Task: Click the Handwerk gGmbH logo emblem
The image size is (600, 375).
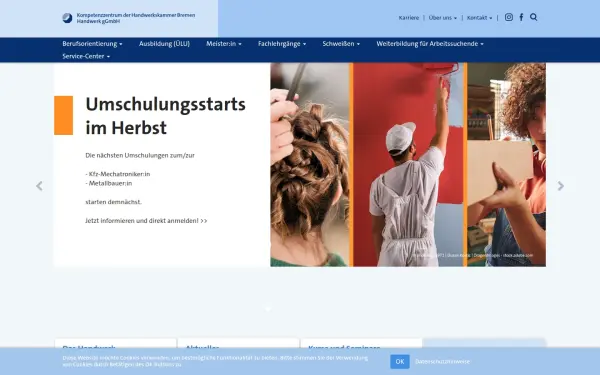Action: (67, 18)
